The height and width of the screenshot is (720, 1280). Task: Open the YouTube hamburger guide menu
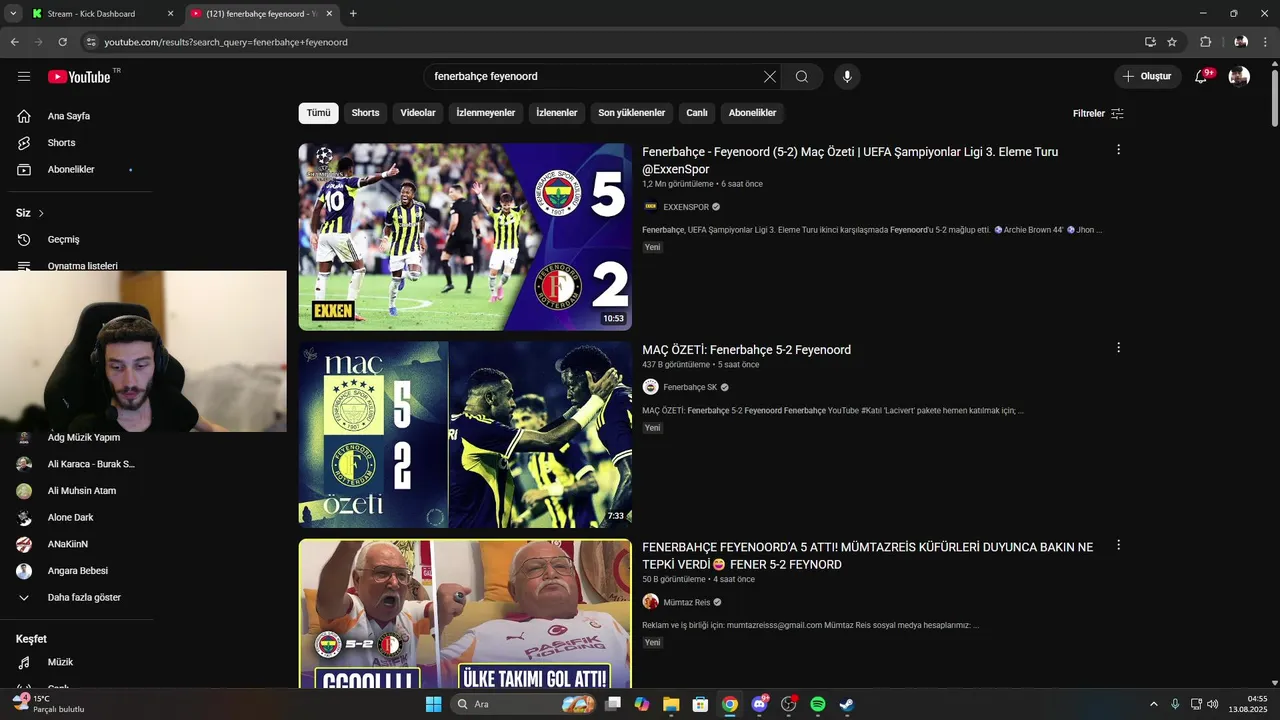pos(24,77)
